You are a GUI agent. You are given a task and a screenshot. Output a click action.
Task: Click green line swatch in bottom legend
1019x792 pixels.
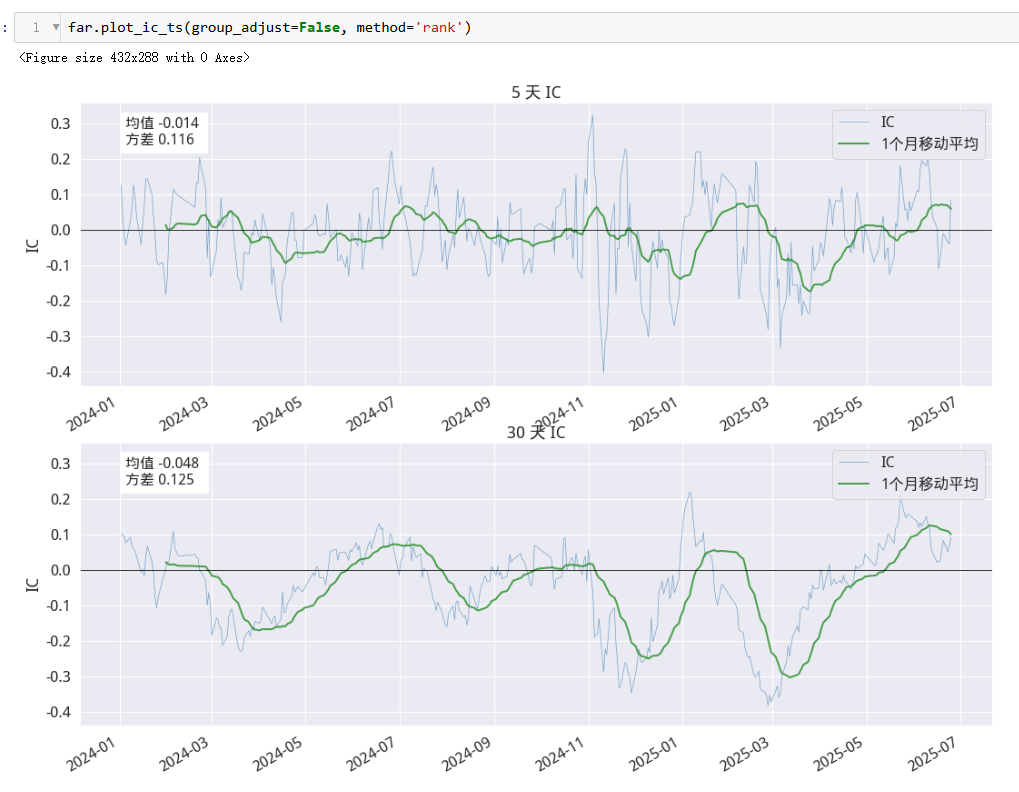pyautogui.click(x=854, y=484)
